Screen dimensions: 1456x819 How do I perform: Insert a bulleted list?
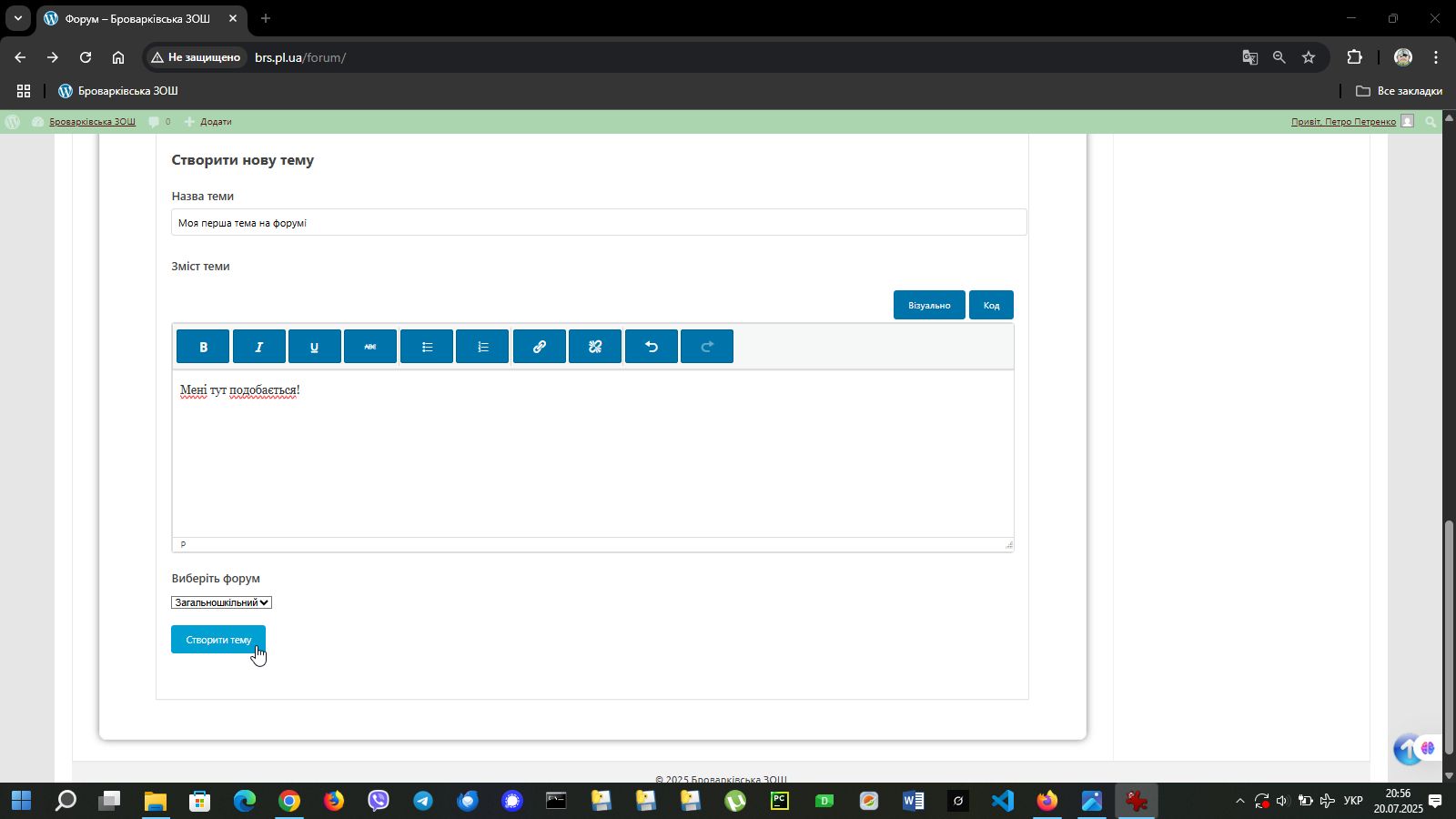(x=427, y=347)
